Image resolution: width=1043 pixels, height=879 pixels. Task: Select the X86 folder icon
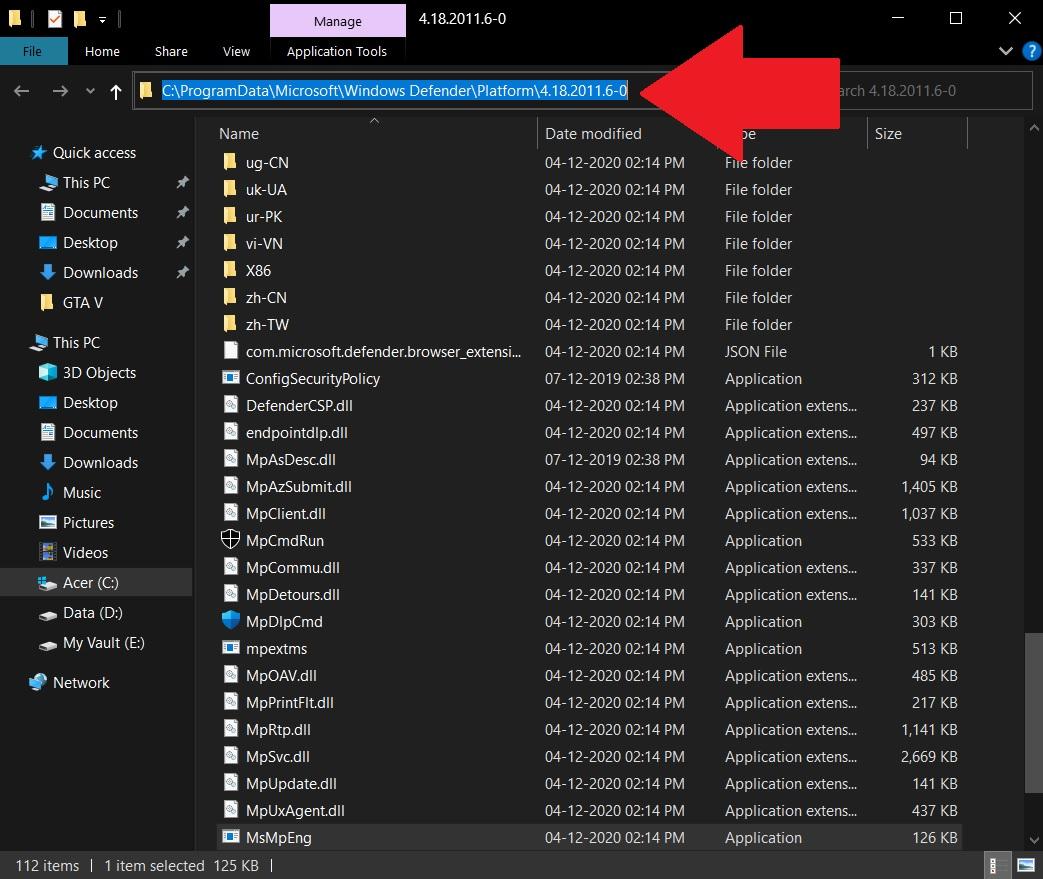click(230, 269)
